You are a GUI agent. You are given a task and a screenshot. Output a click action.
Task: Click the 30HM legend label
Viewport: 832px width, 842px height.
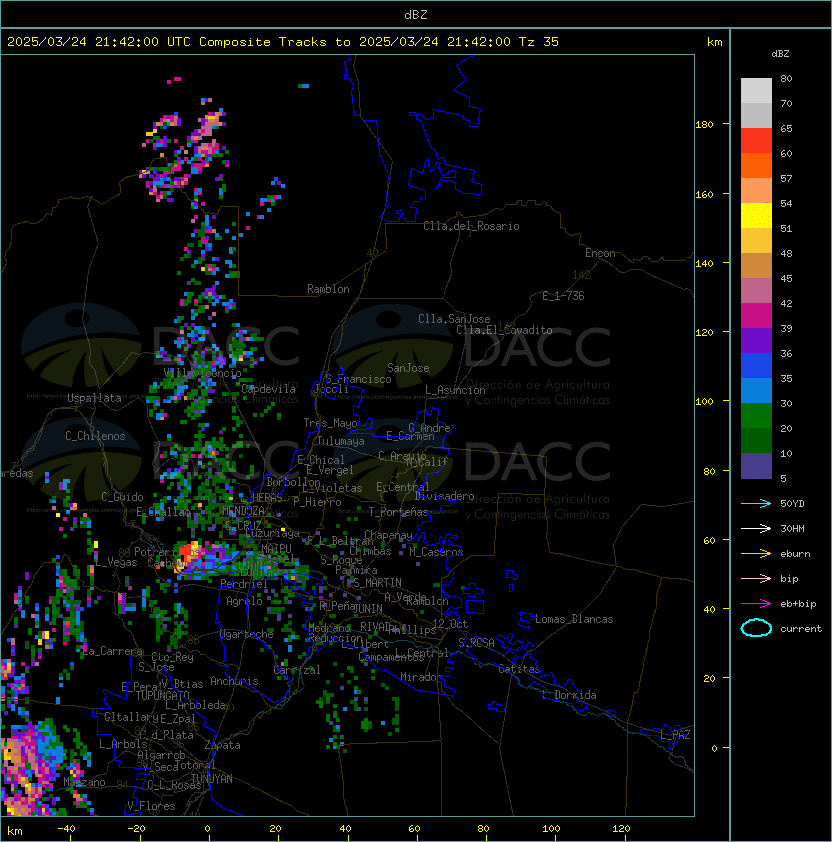point(792,529)
